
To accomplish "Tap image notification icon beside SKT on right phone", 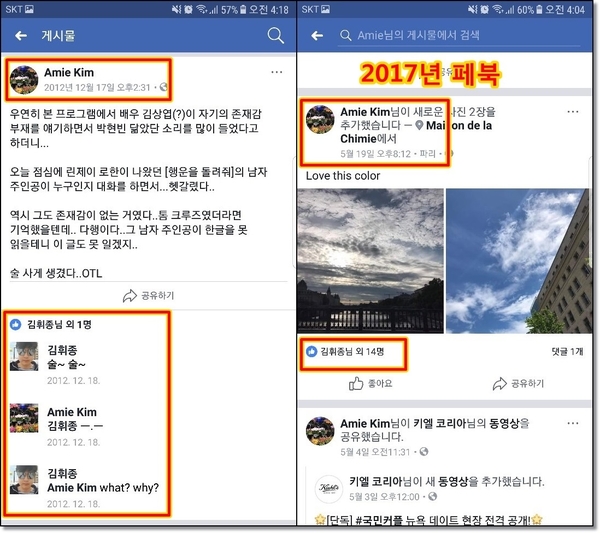I will 325,9.
